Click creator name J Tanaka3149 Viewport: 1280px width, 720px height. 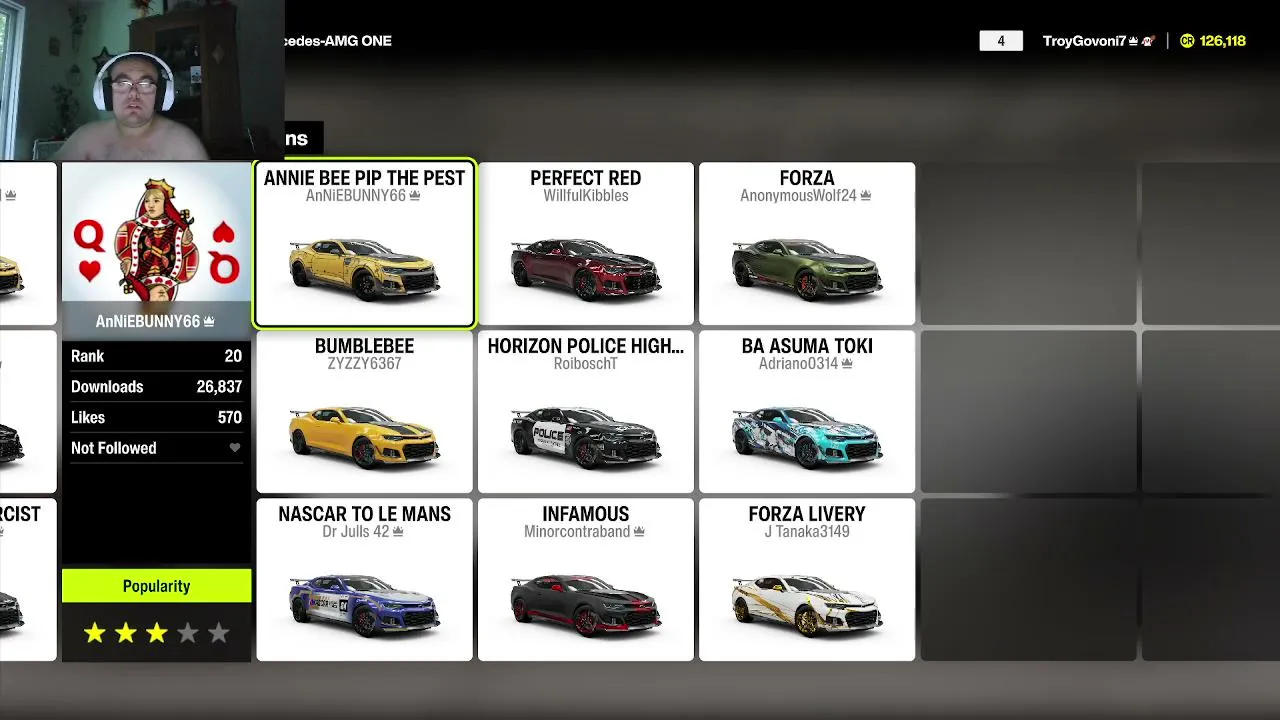pyautogui.click(x=807, y=532)
